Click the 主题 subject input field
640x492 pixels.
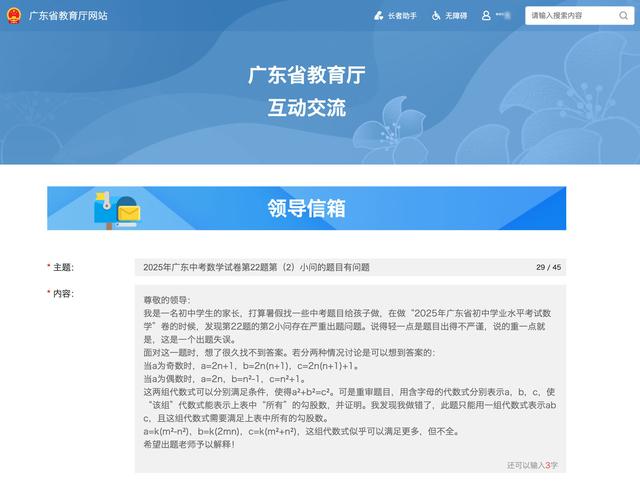coord(350,267)
